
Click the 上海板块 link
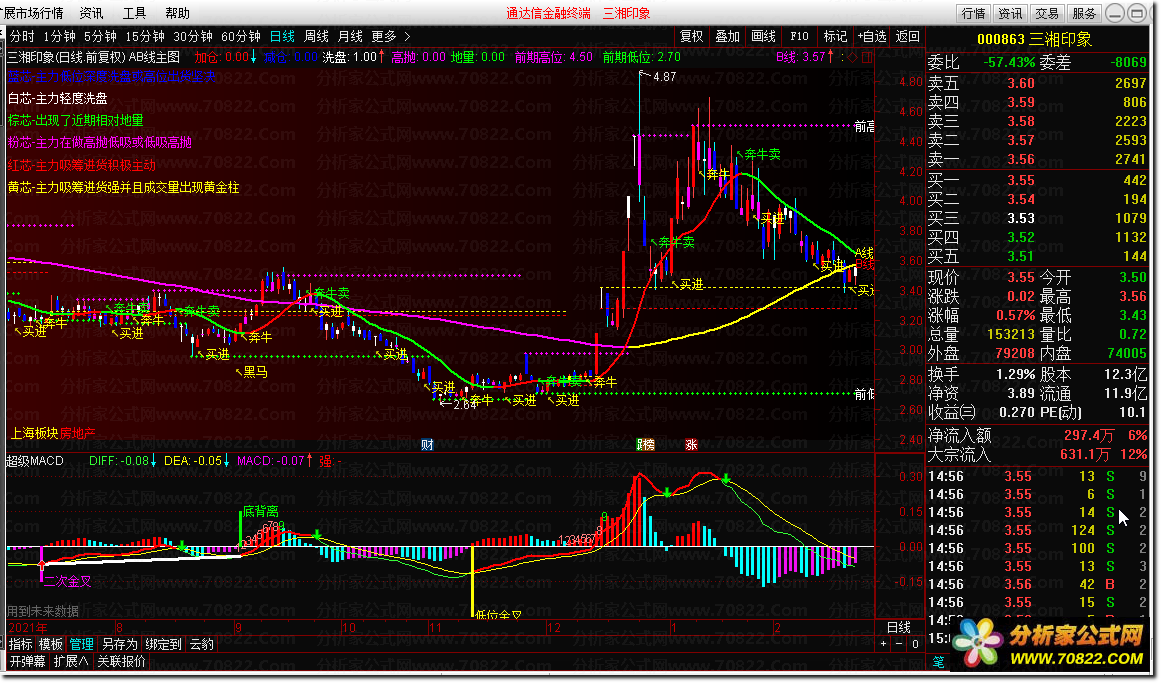click(34, 433)
